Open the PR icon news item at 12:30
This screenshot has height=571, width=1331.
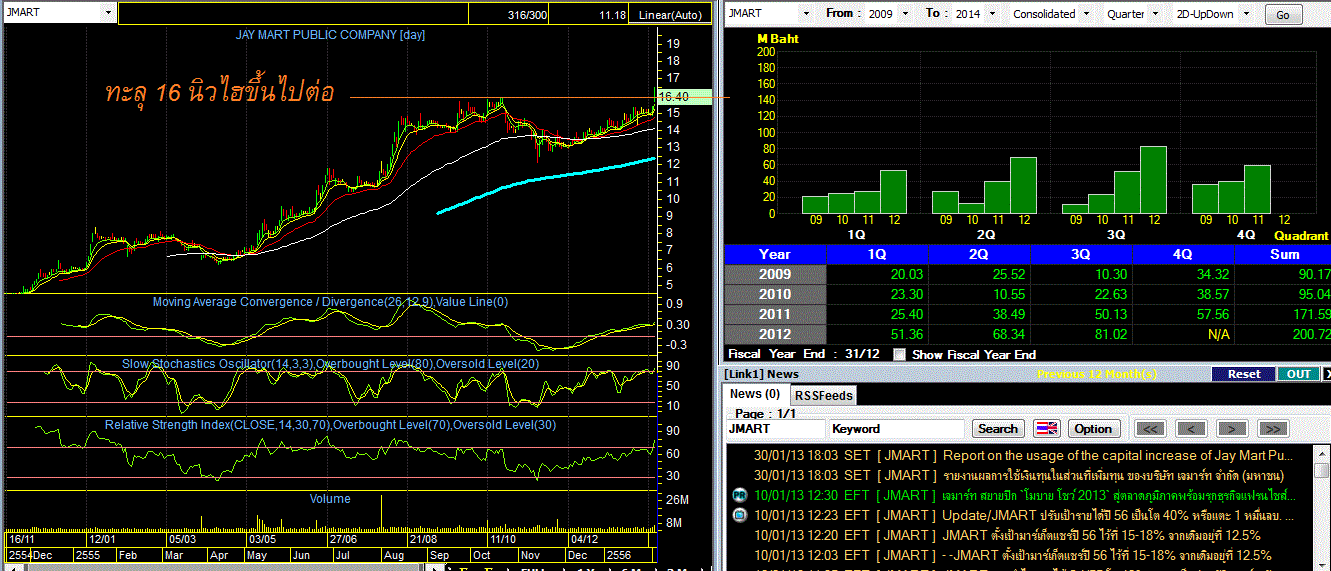(x=740, y=495)
